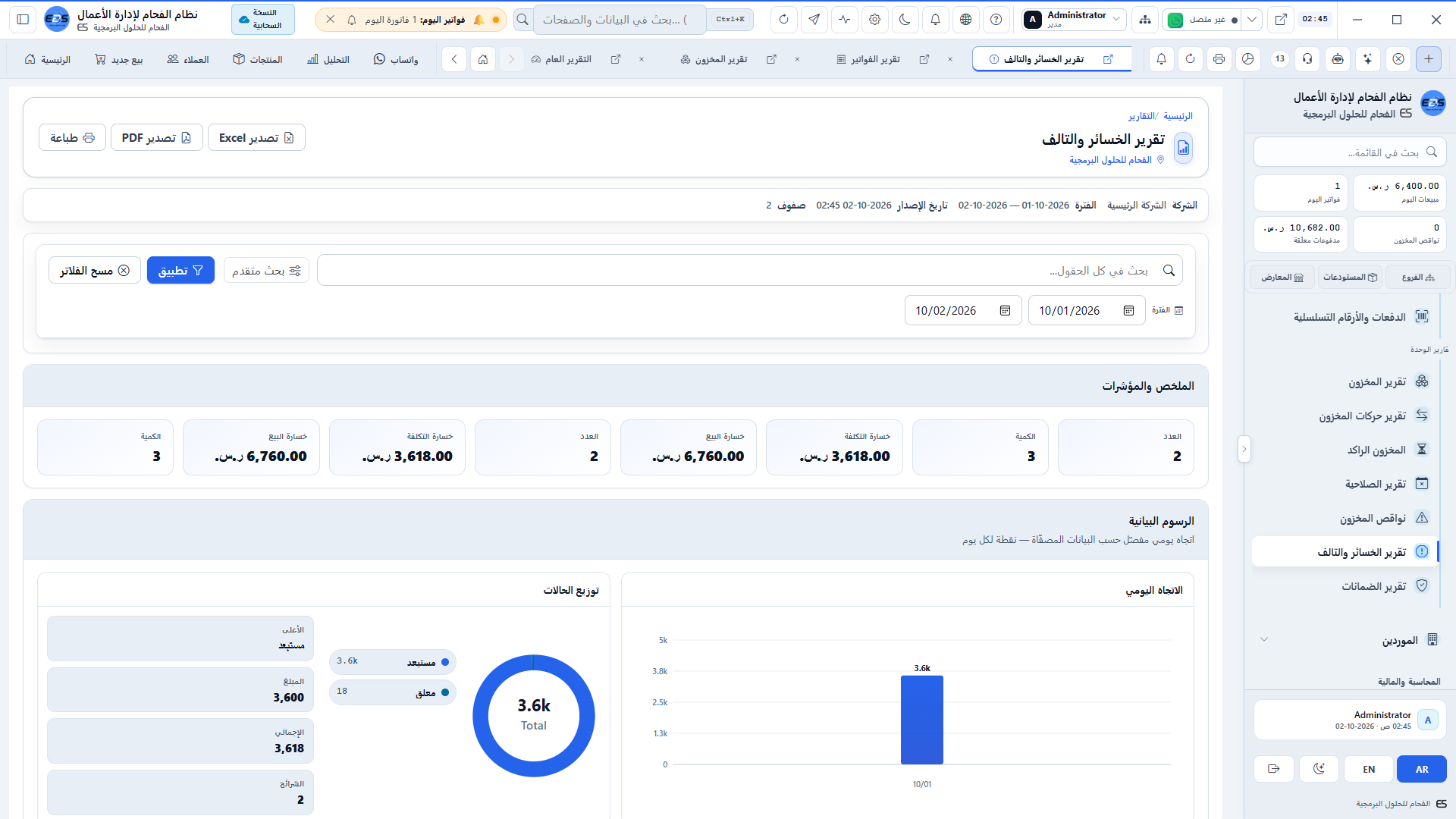
Task: Switch to تقرير المخزون tab
Action: click(714, 59)
